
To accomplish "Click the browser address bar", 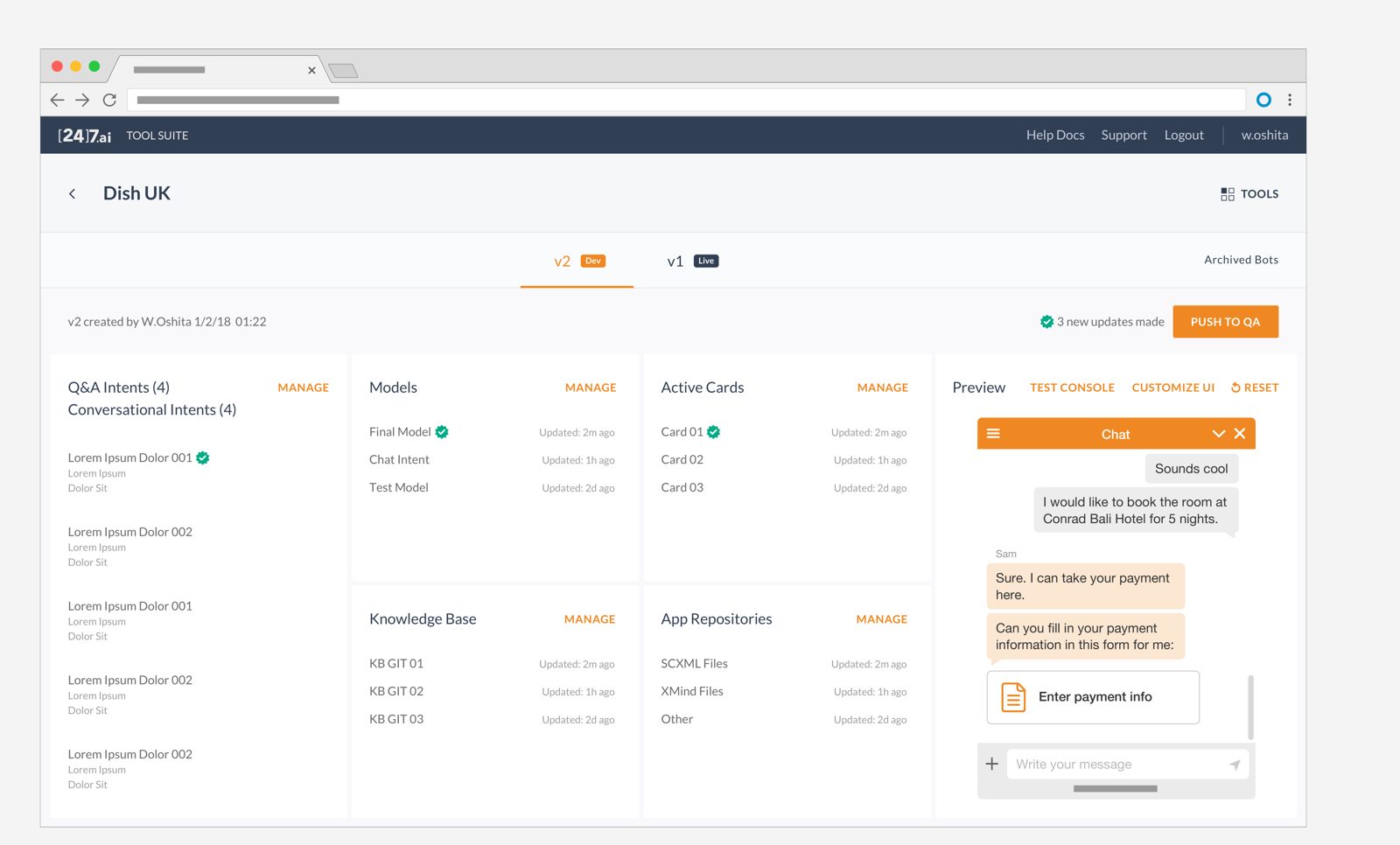I will click(x=686, y=100).
